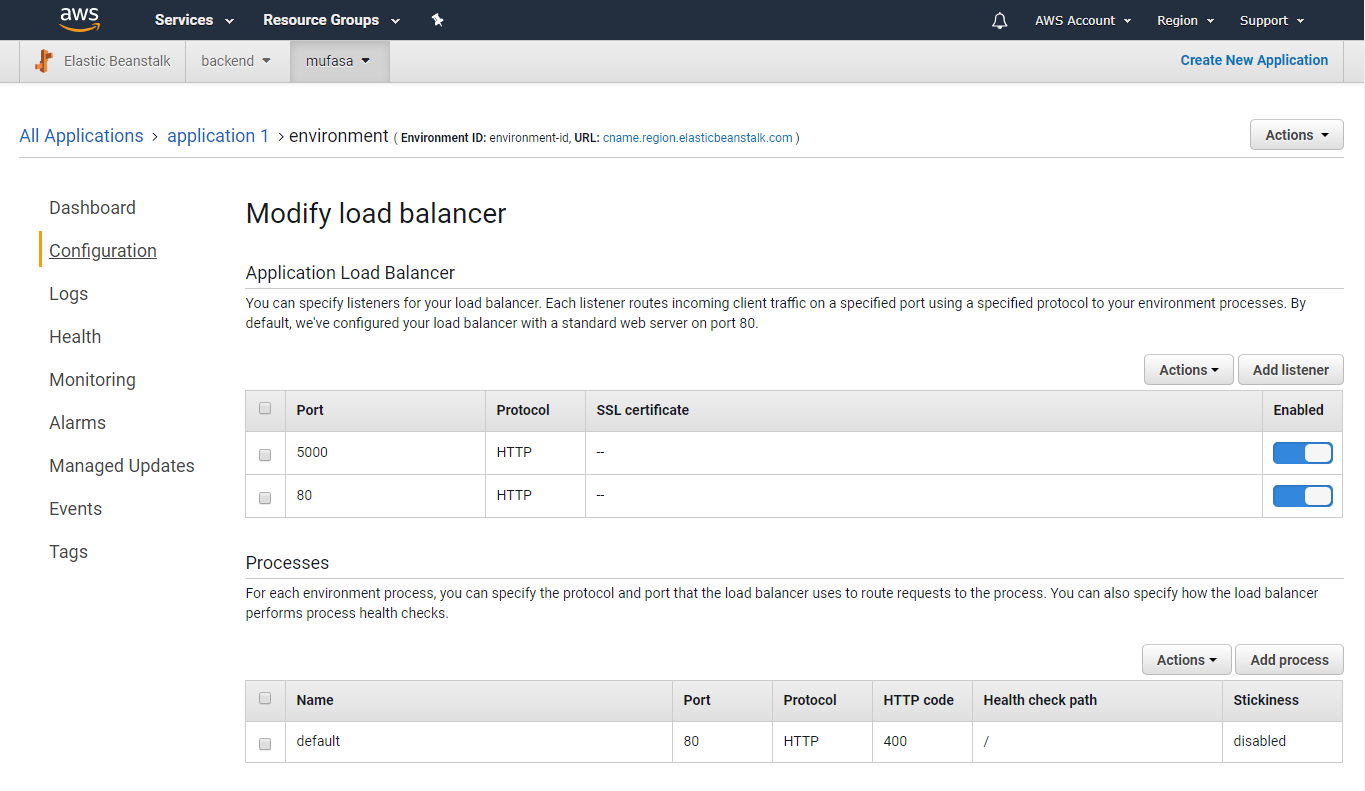Expand the mufasa environment dropdown
1365x791 pixels.
tap(338, 60)
